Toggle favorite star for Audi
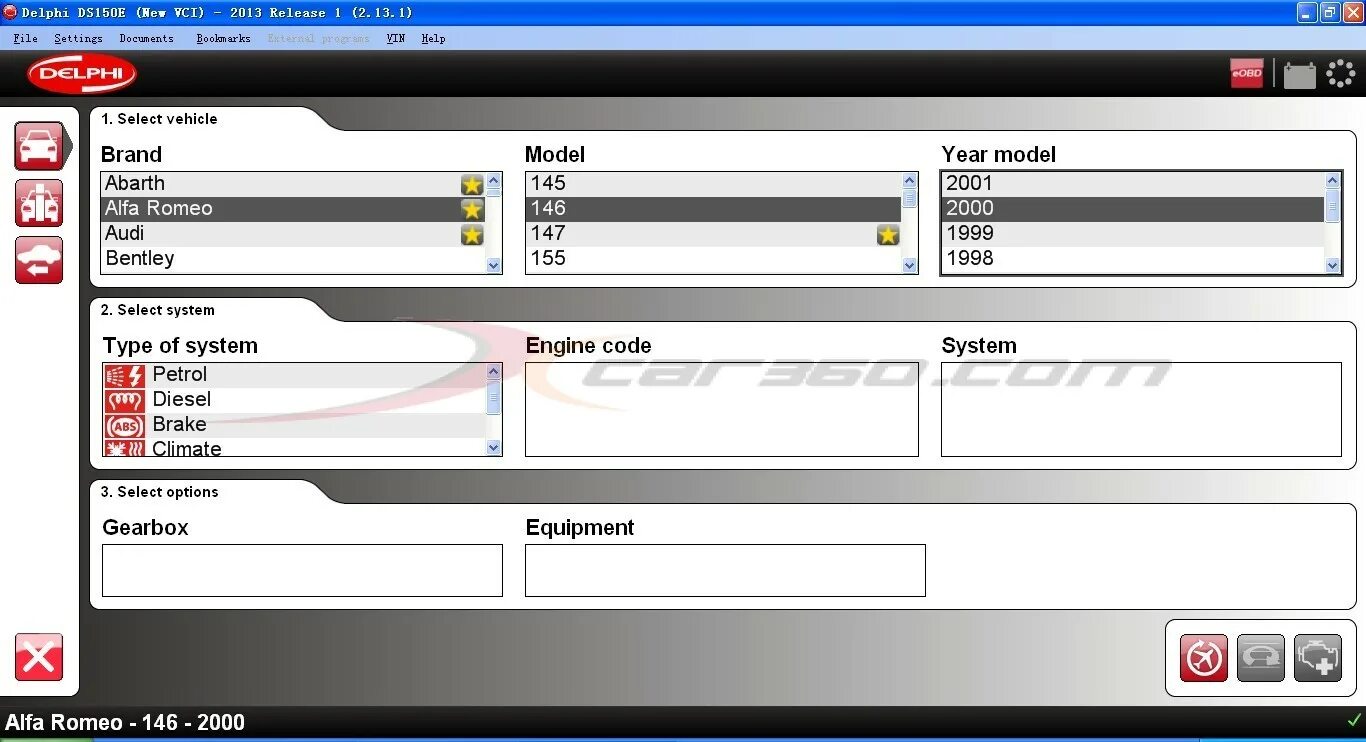The height and width of the screenshot is (742, 1366). click(472, 234)
